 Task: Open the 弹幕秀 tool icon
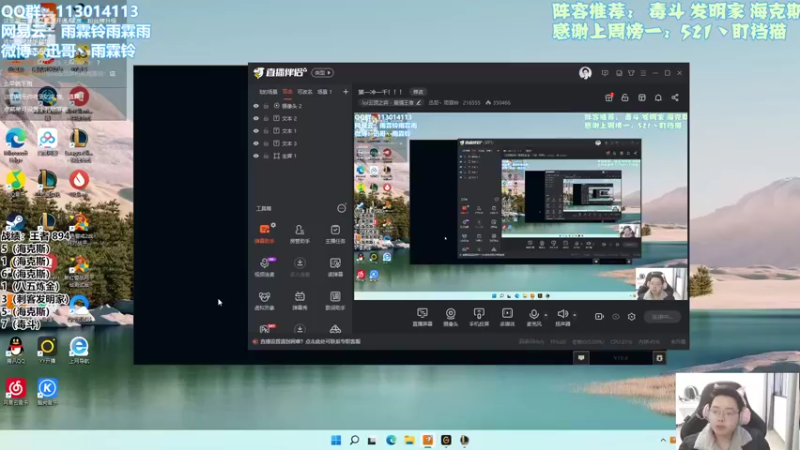(299, 300)
